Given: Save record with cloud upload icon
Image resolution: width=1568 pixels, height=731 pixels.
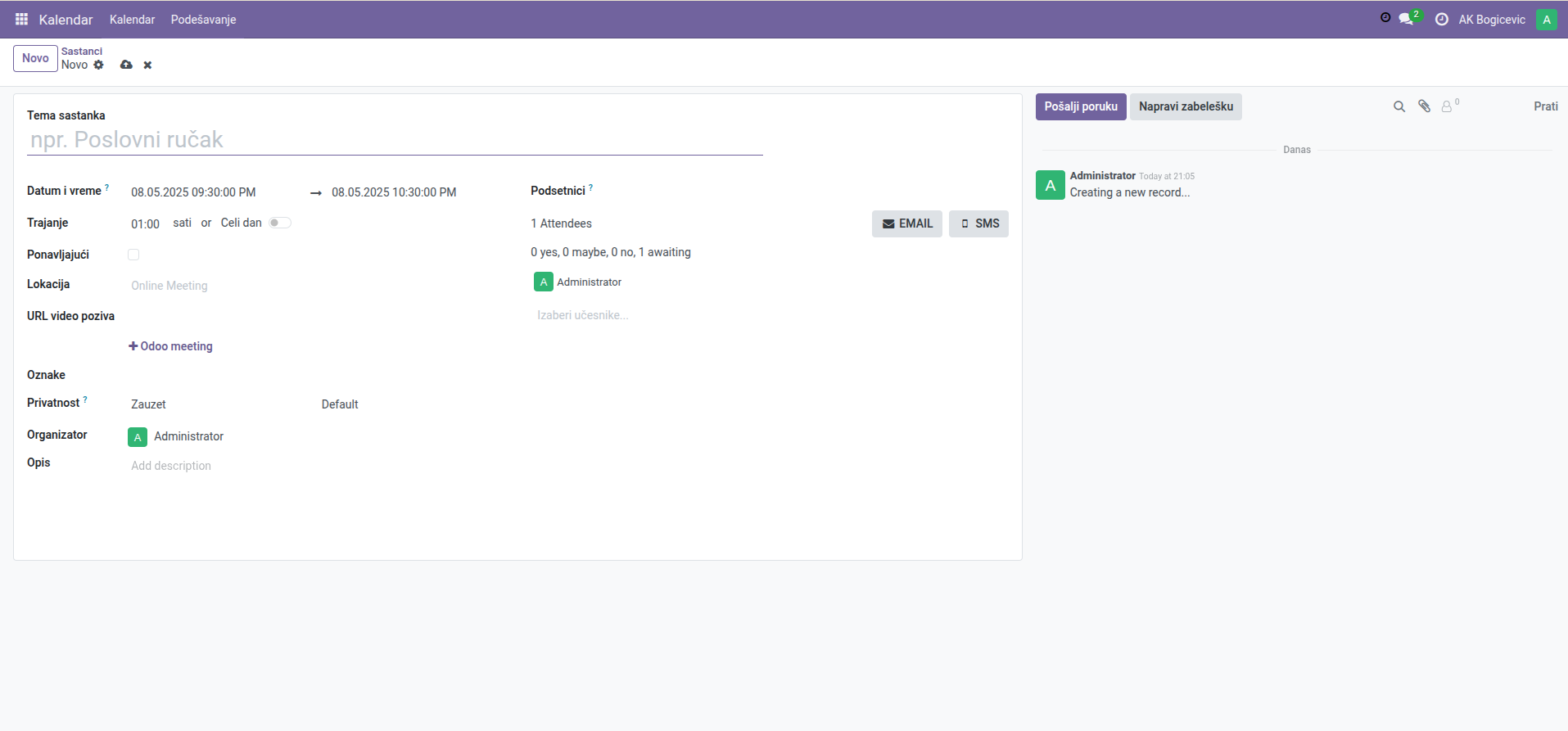Looking at the screenshot, I should [x=126, y=65].
